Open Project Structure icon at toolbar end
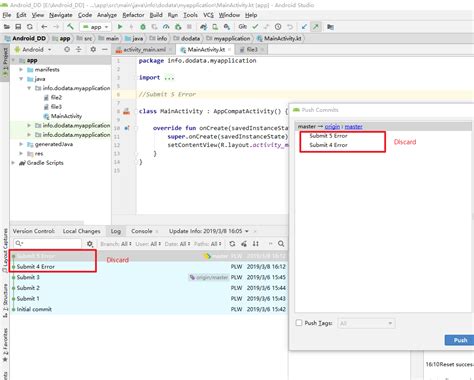474x380 pixels. [330, 27]
